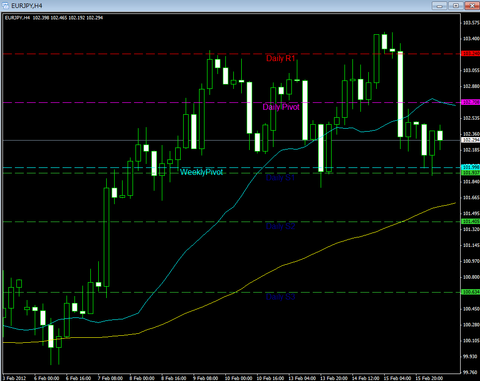Click the 103.055 price scale value
Image resolution: width=480 pixels, height=381 pixels.
coord(471,71)
